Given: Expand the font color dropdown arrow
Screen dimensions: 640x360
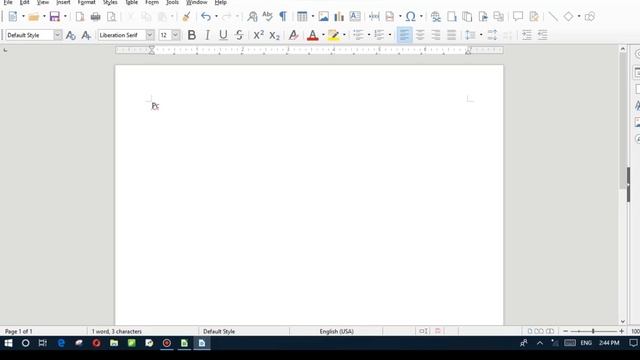Looking at the screenshot, I should coord(323,35).
